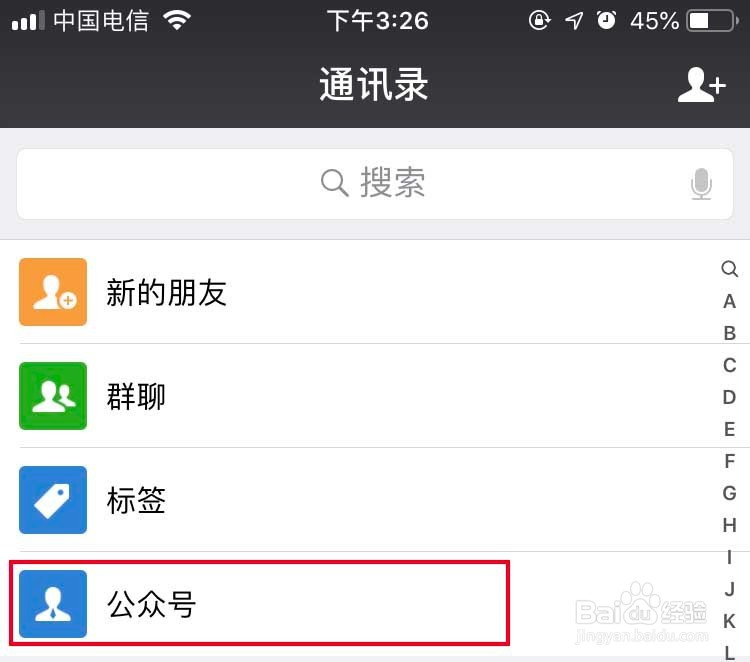Tap the voice search microphone icon
This screenshot has width=750, height=662.
[x=701, y=184]
